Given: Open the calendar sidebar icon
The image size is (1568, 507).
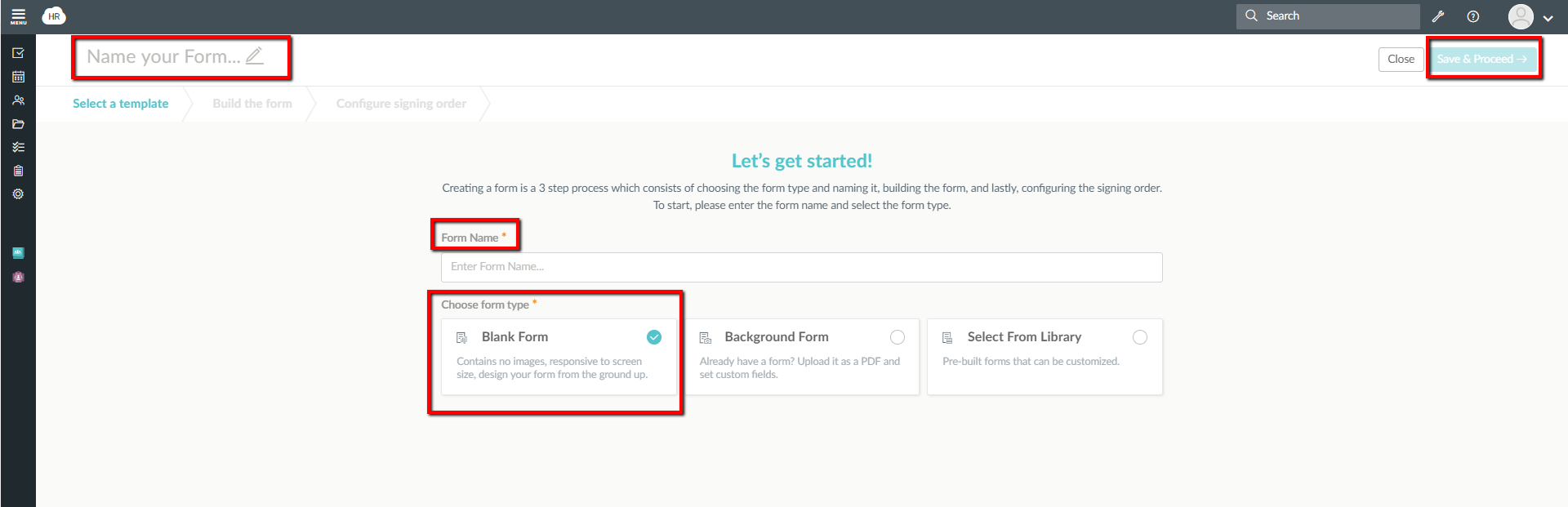Looking at the screenshot, I should click(x=18, y=77).
